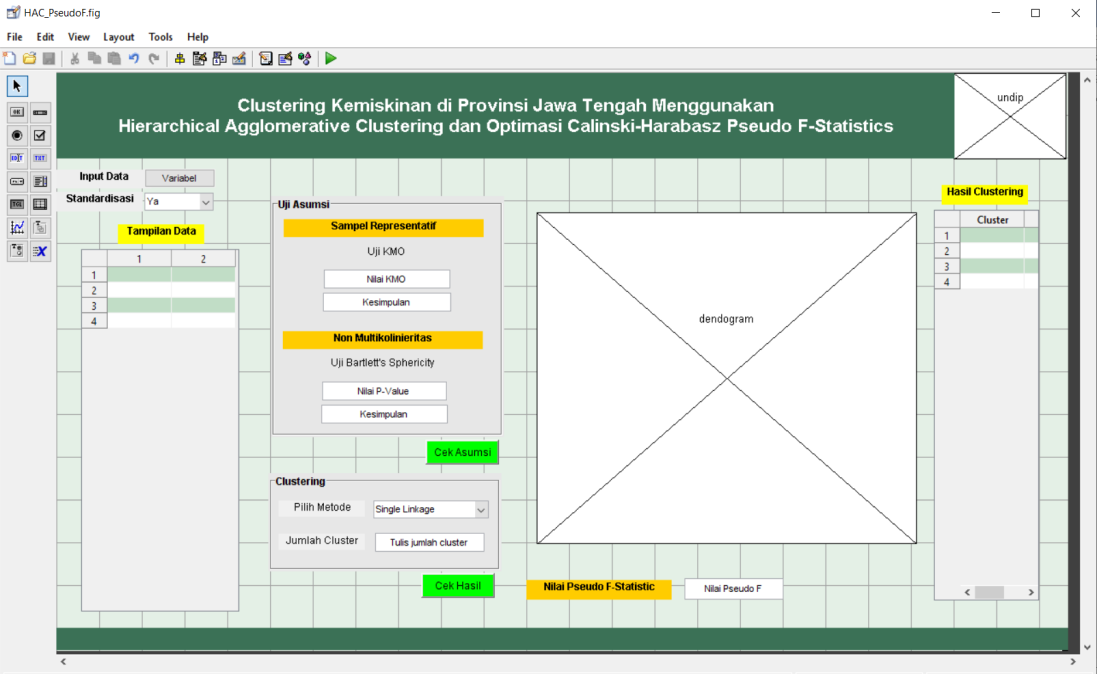Pick the Radio Button component tool
Viewport: 1097px width, 674px height.
(x=17, y=135)
